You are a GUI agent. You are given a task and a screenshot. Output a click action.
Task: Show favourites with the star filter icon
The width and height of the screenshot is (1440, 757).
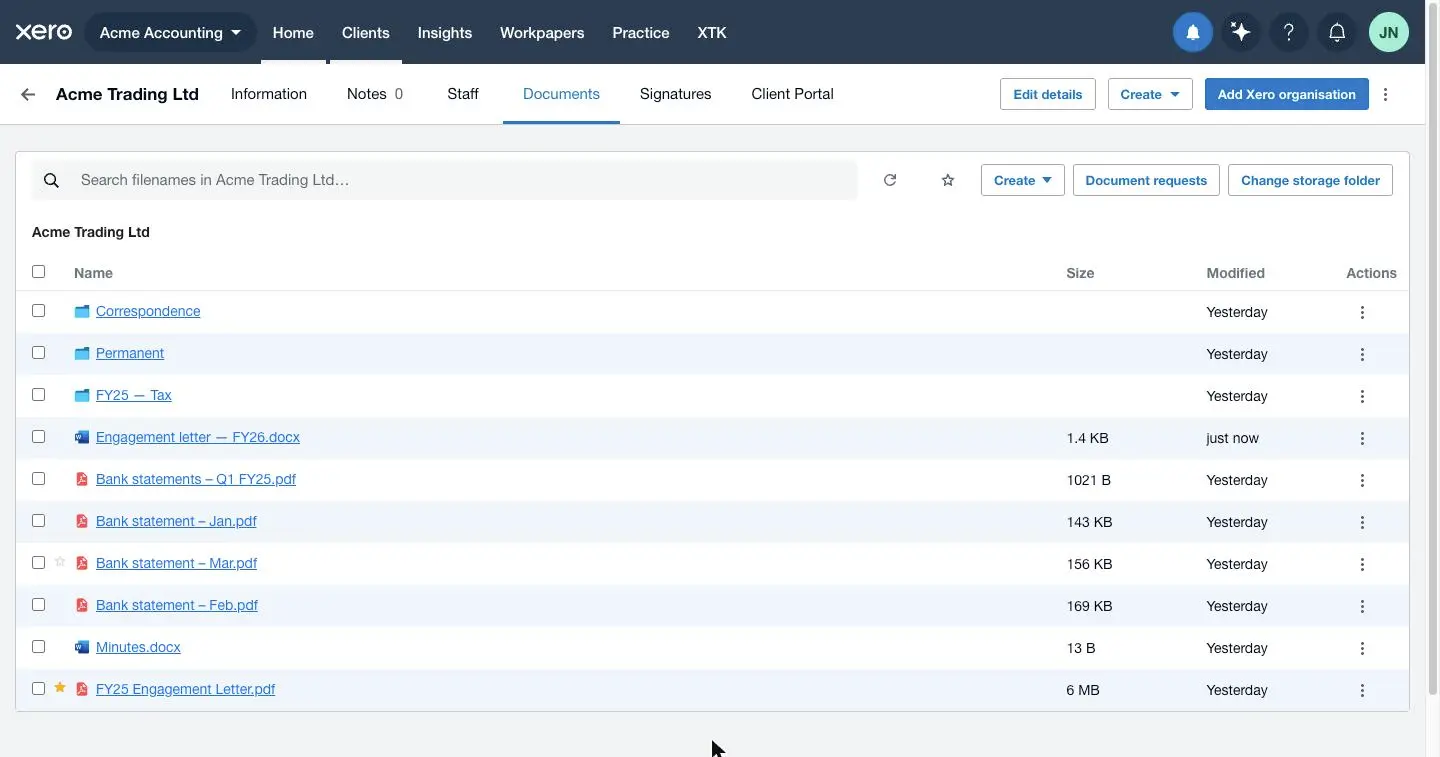pos(948,180)
